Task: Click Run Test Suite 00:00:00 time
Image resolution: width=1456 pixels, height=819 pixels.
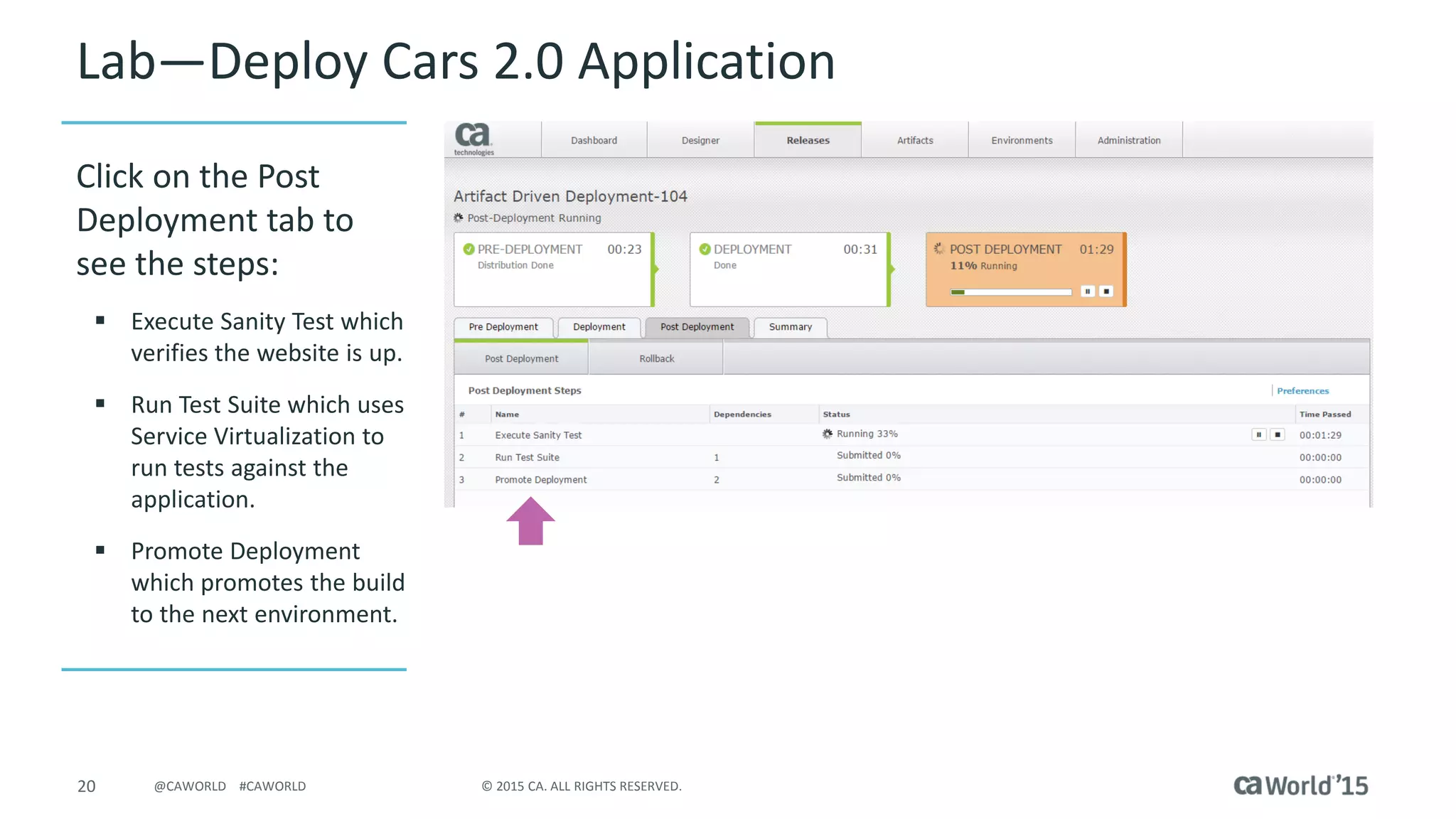Action: (x=1320, y=458)
